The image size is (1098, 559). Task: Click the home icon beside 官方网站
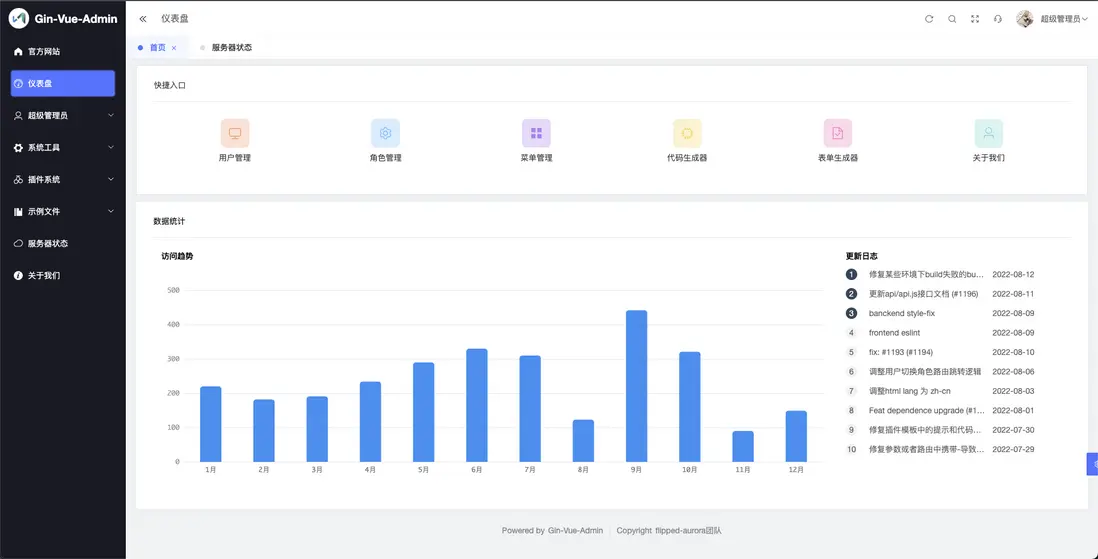click(x=18, y=52)
